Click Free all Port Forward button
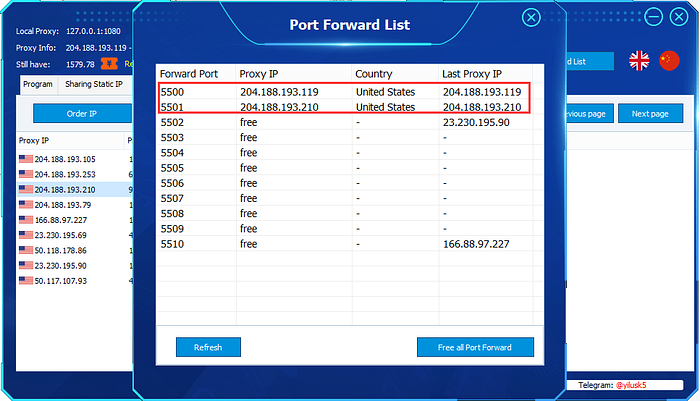This screenshot has width=700, height=401. (x=475, y=347)
